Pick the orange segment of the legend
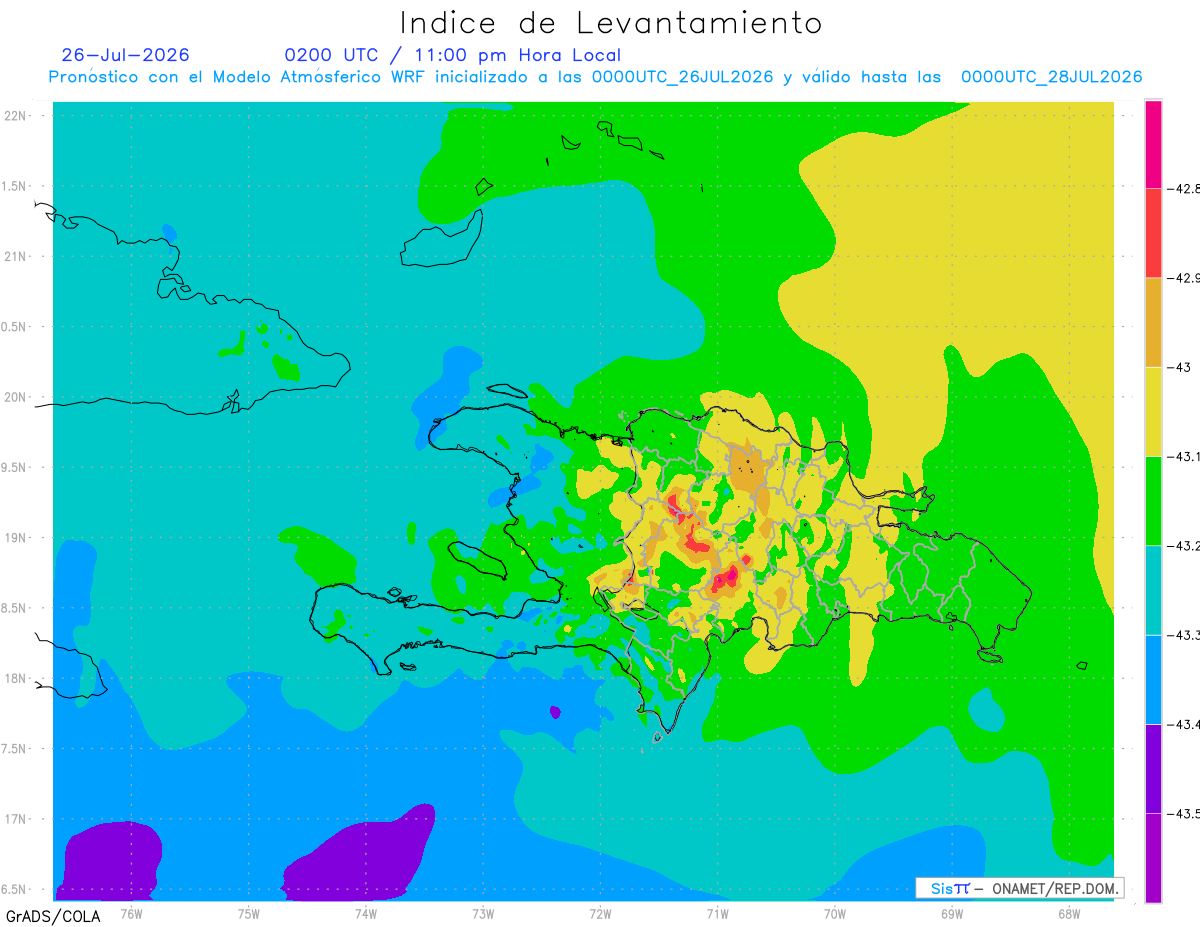 click(x=1153, y=322)
